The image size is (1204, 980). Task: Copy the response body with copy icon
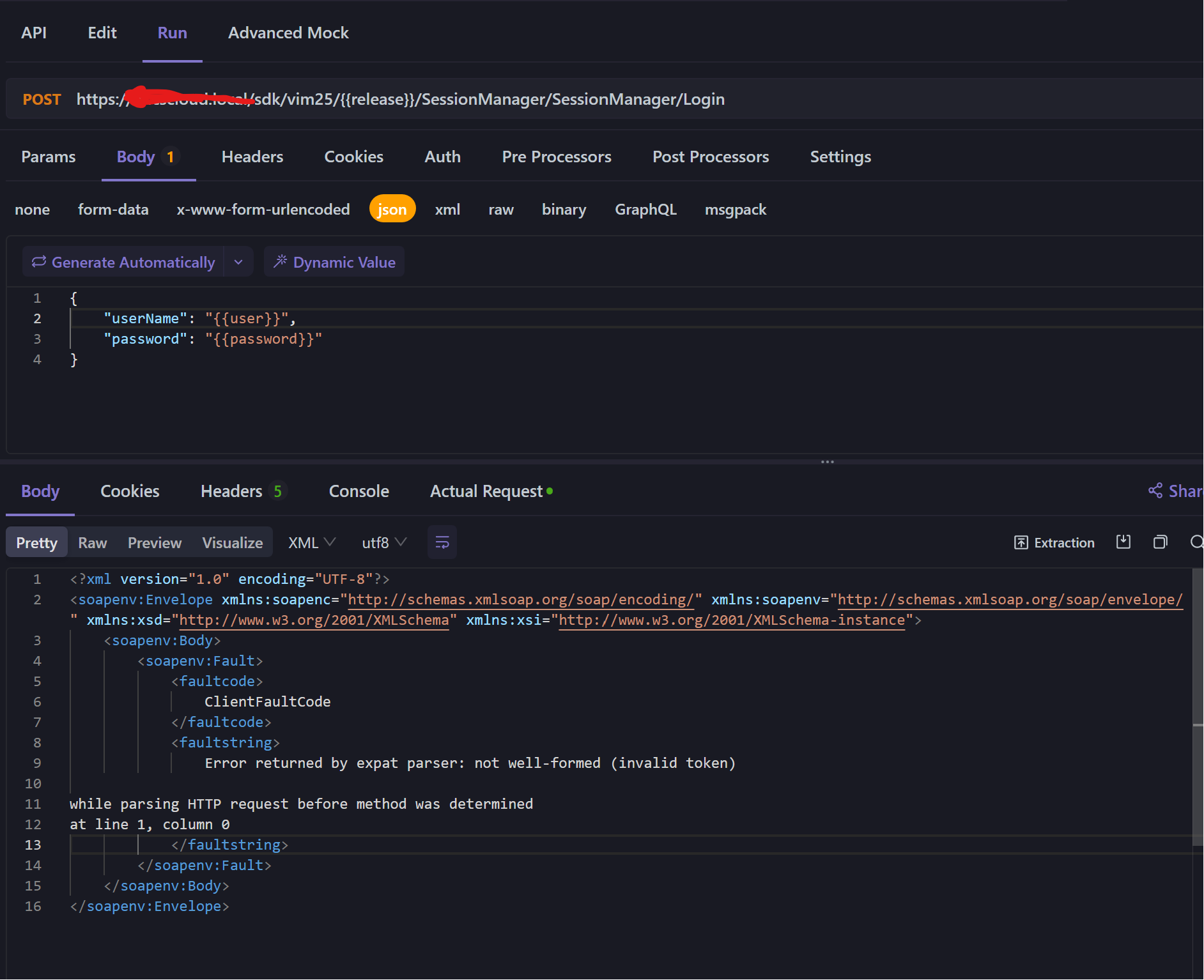(x=1160, y=542)
